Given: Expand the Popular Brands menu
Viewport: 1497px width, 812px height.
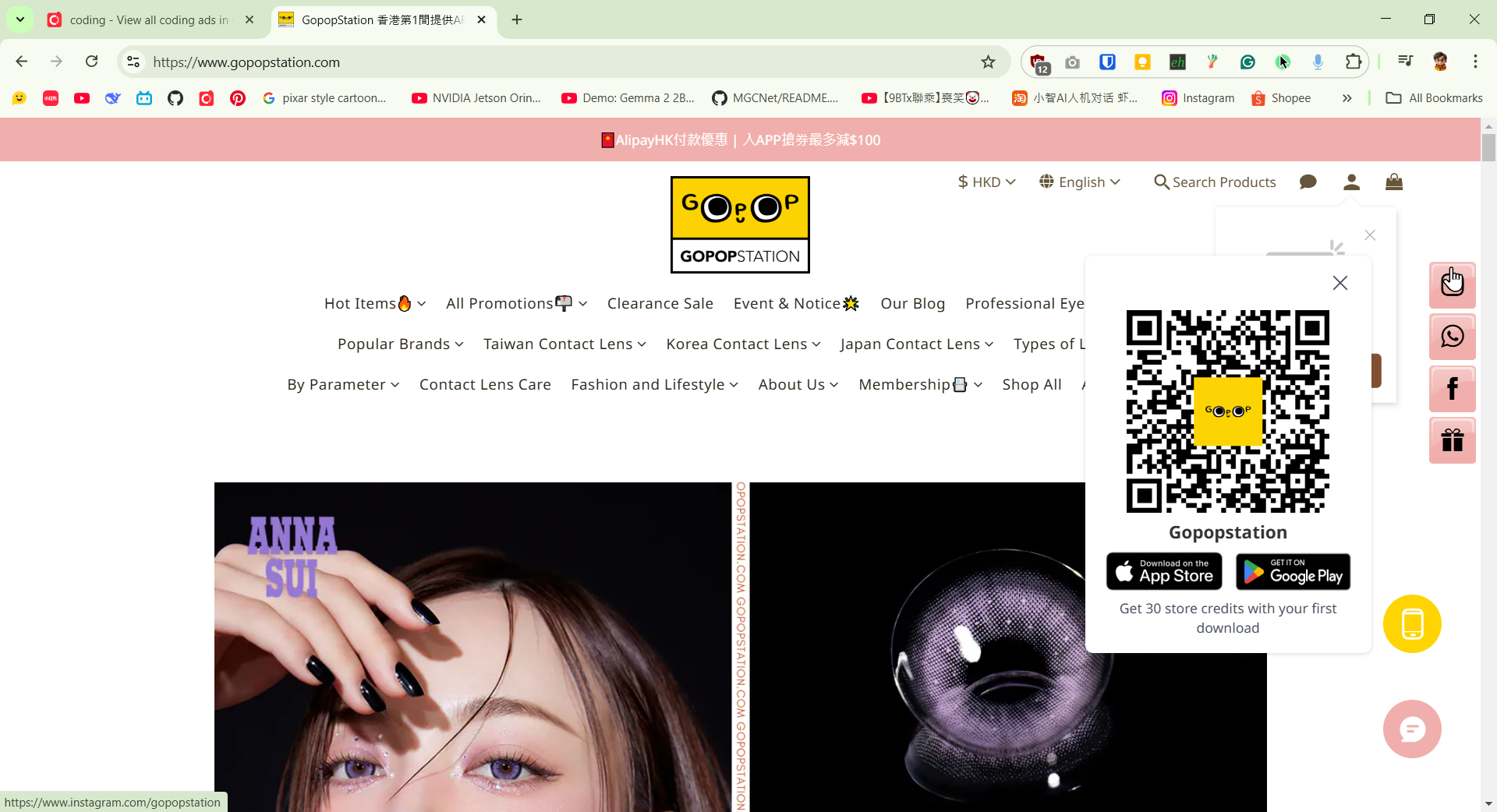Looking at the screenshot, I should point(401,344).
